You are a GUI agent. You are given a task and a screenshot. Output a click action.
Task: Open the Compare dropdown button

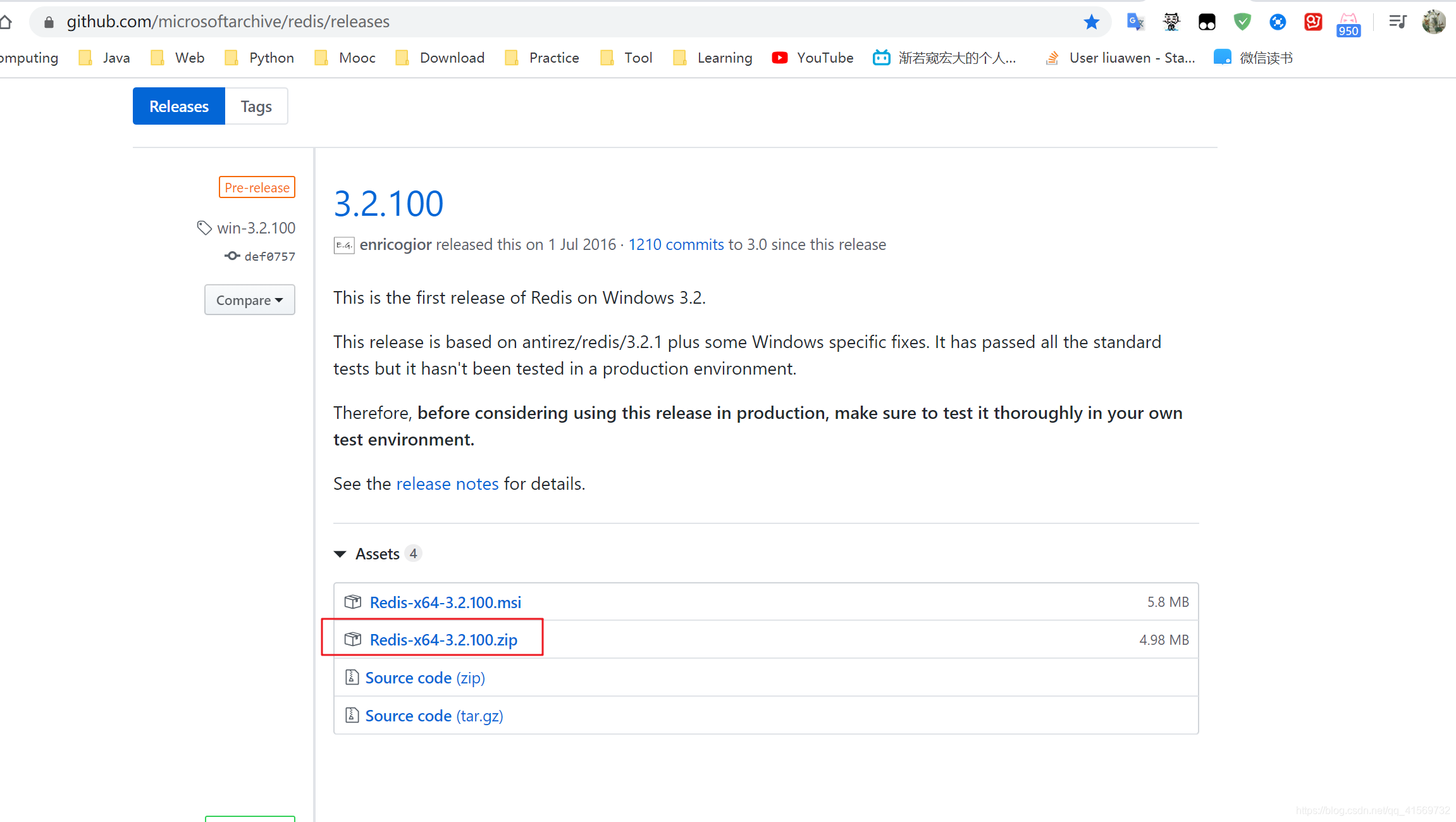tap(251, 299)
